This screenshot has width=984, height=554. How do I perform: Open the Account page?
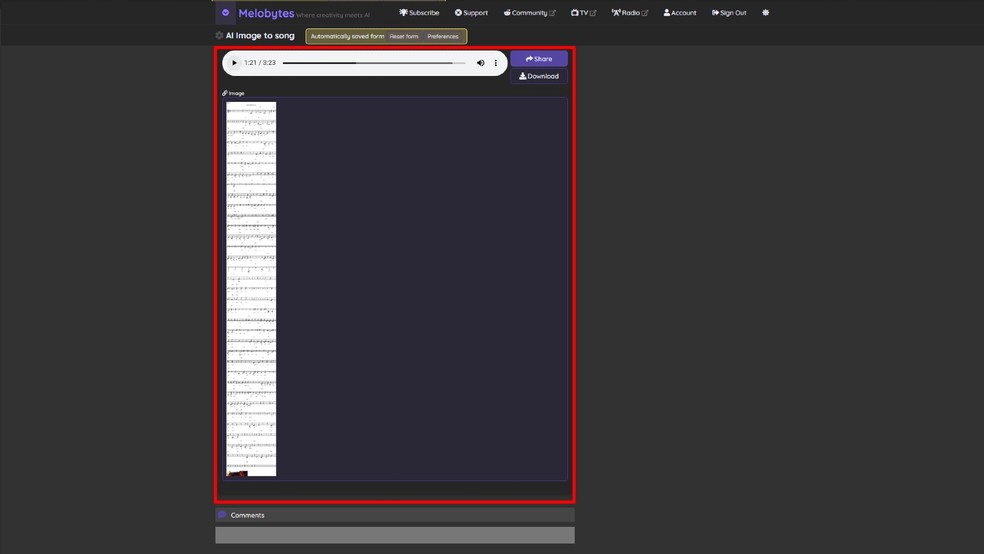tap(680, 13)
